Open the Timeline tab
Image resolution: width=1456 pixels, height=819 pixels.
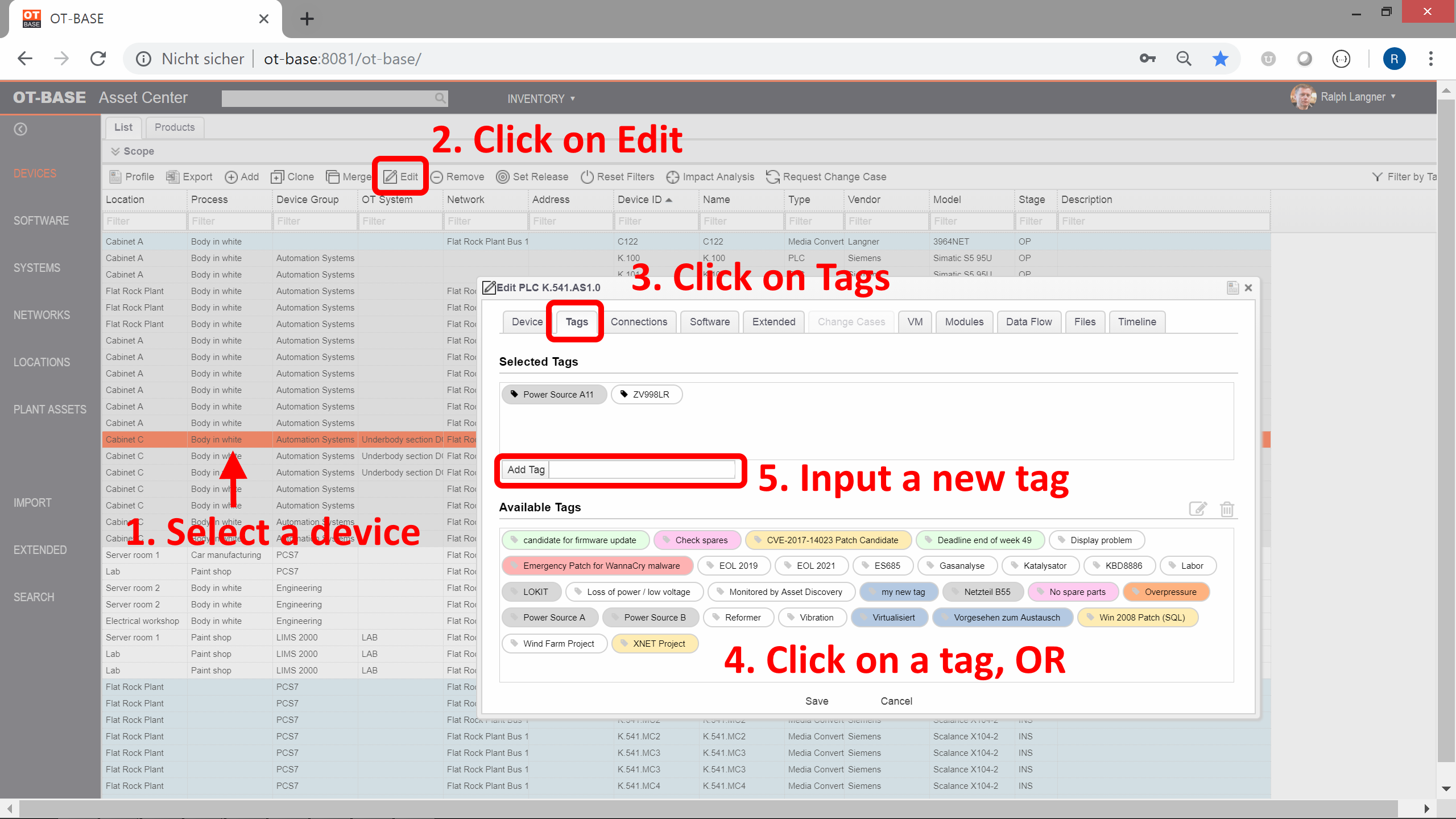(x=1137, y=322)
